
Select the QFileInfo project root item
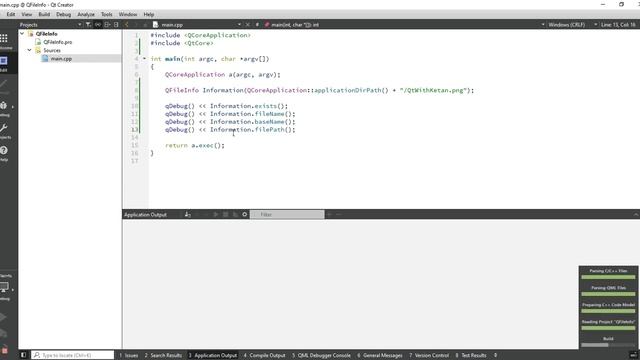click(47, 33)
